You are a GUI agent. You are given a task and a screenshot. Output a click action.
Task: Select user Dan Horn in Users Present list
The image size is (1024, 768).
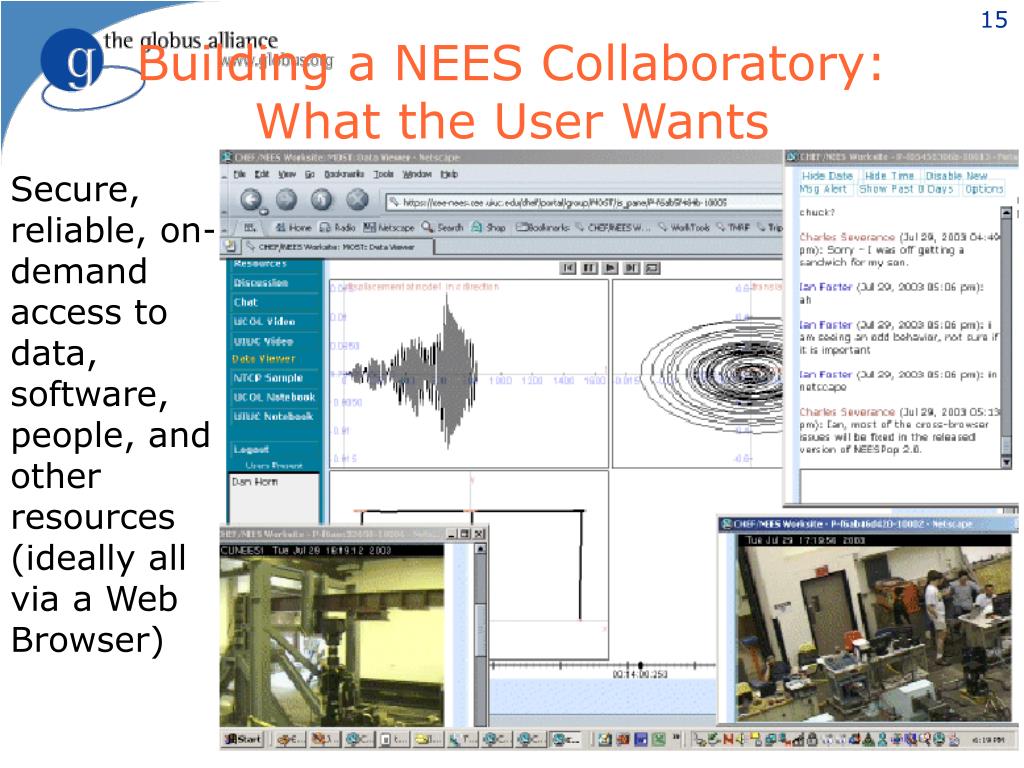point(255,482)
